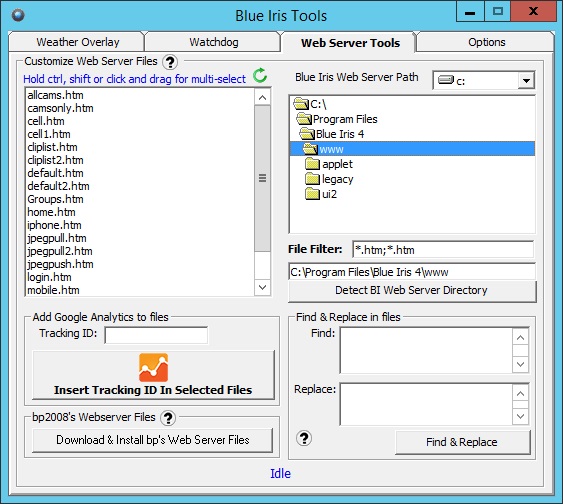
Task: Click file list scrollbar down arrow
Action: [262, 287]
